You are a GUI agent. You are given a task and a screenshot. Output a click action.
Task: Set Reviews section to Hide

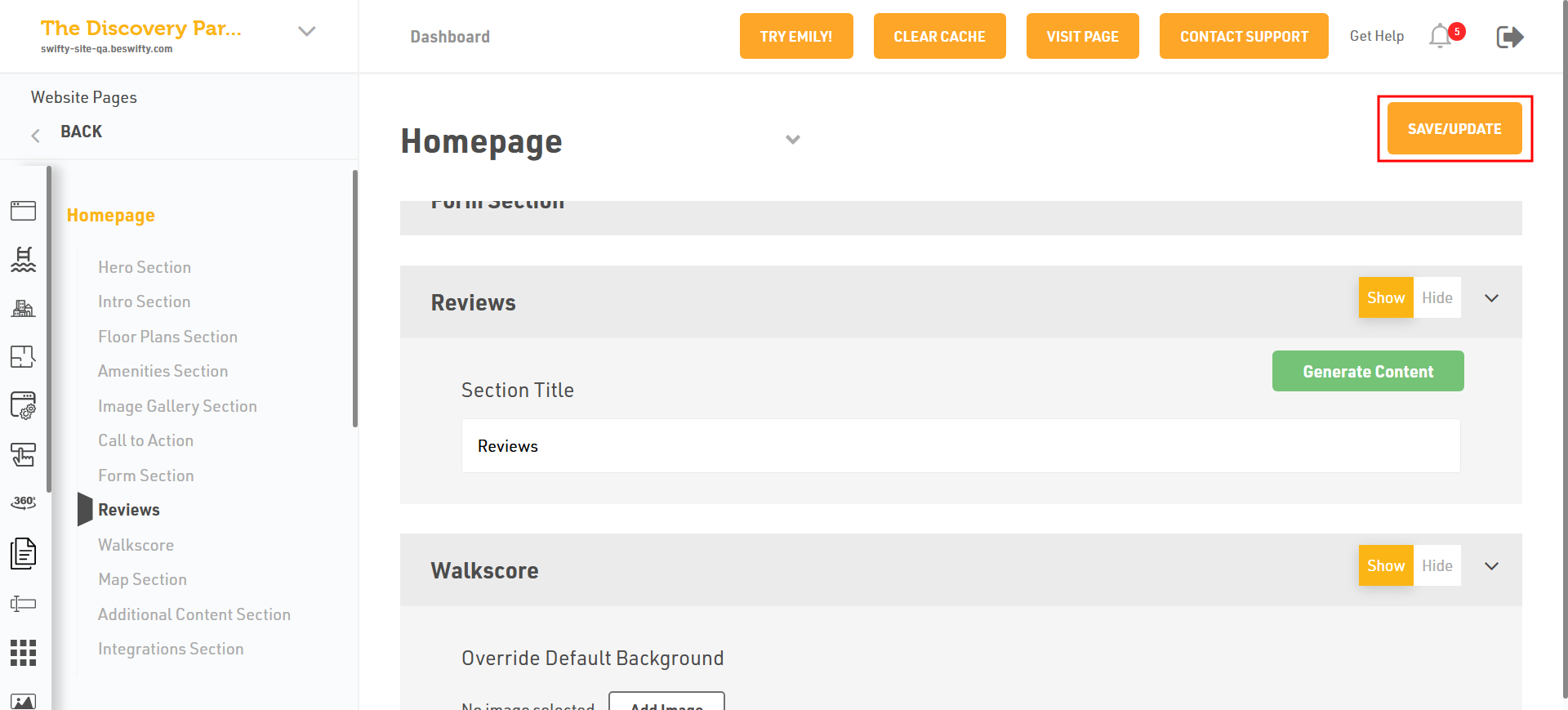pos(1437,298)
